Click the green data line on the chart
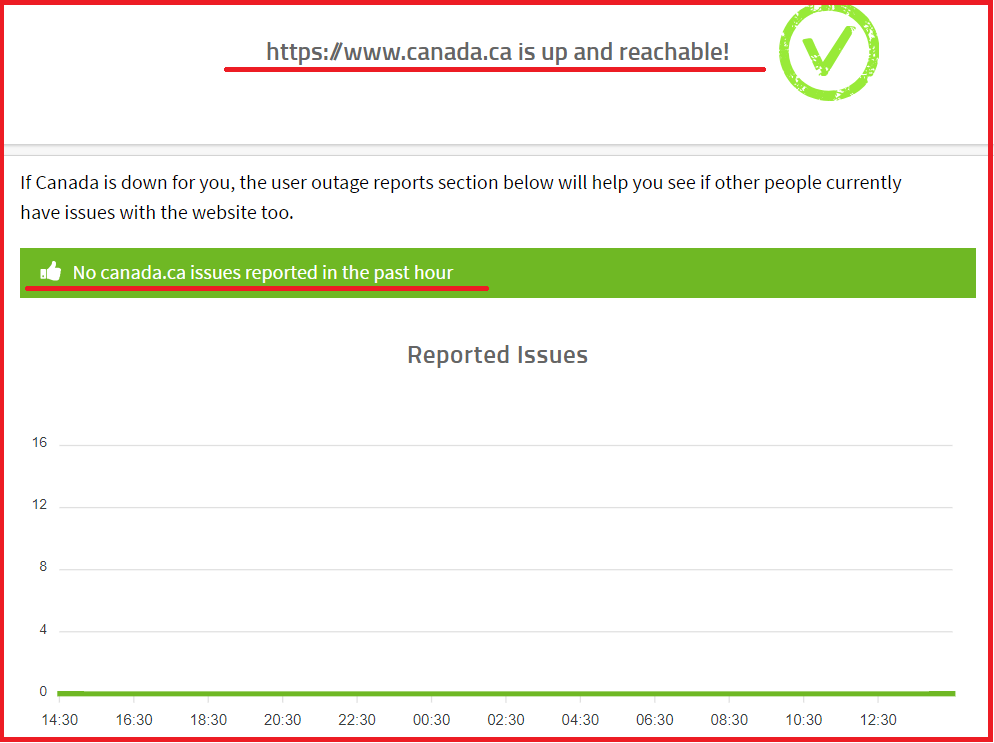This screenshot has height=743, width=994. tap(506, 694)
